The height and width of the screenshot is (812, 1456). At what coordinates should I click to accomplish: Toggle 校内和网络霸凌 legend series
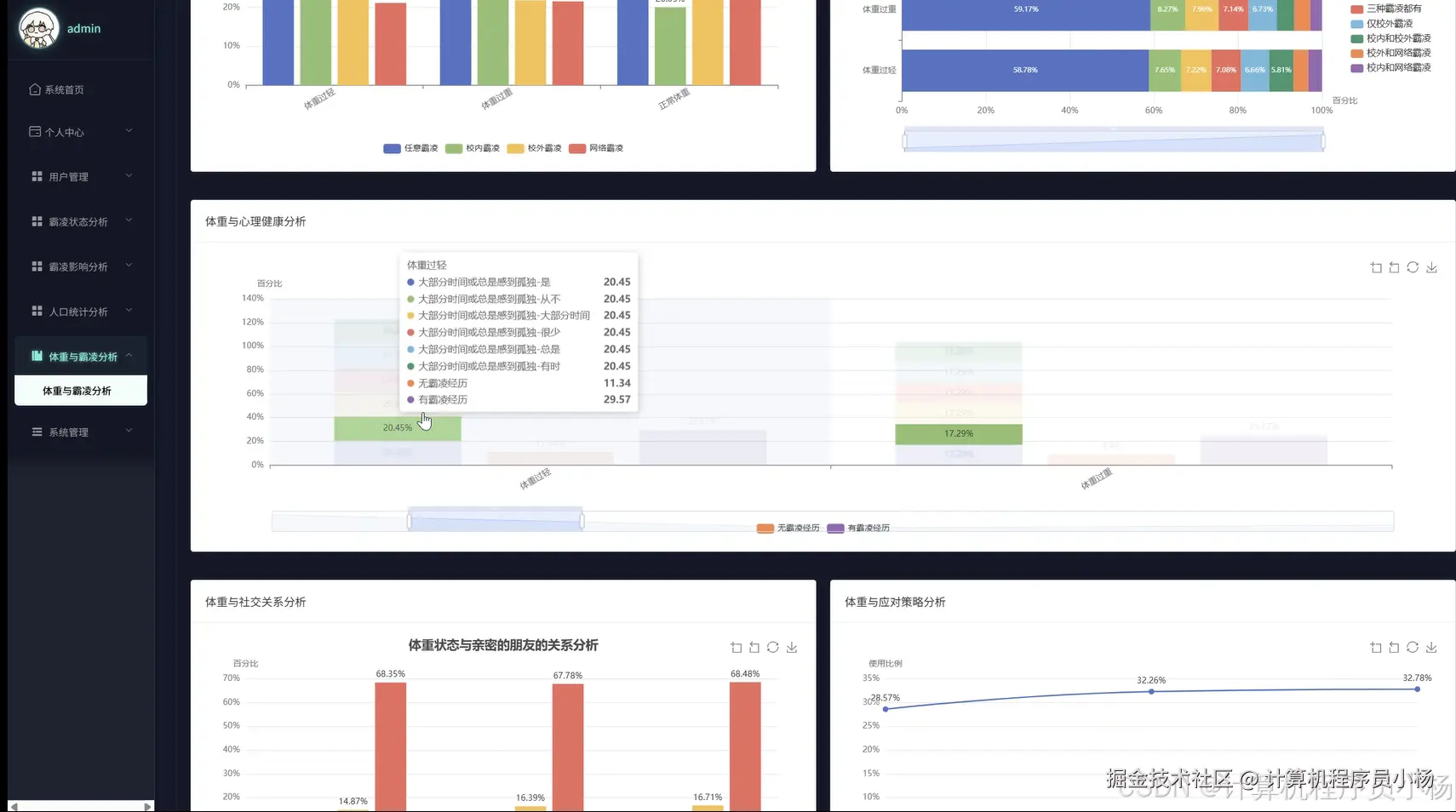tap(1390, 67)
